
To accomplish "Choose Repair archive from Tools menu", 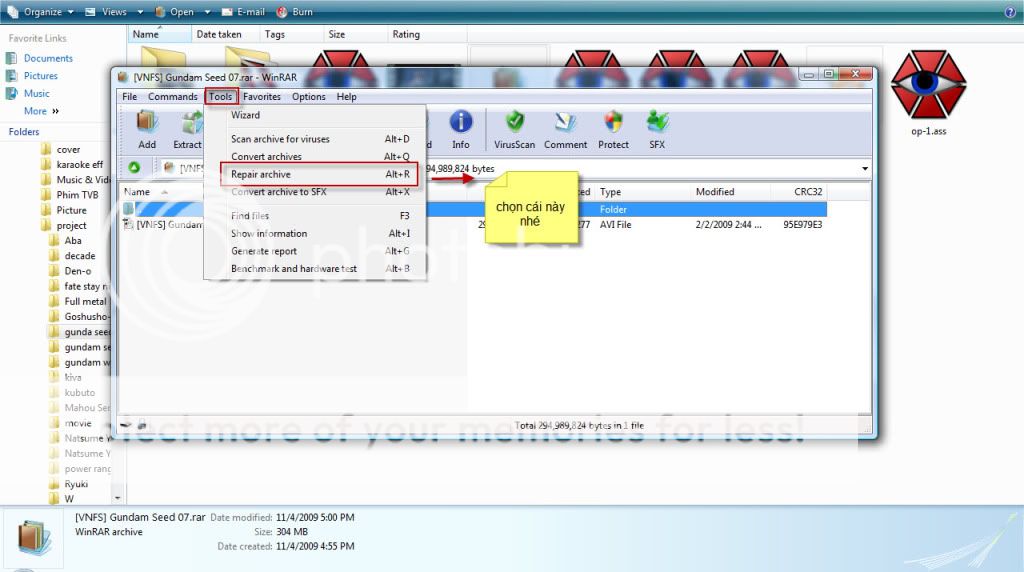I will point(261,174).
